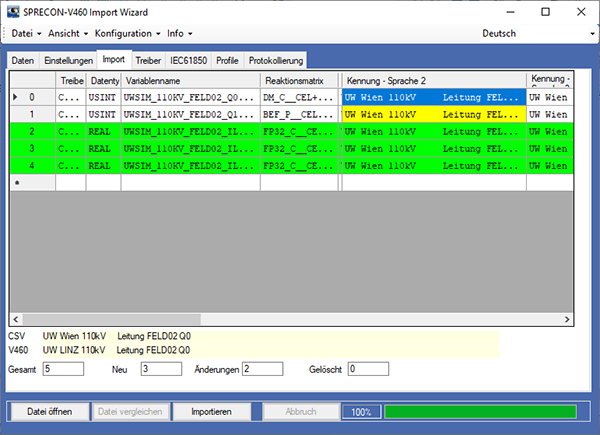Click REAL datatype cell in row 2
The width and height of the screenshot is (600, 435).
[x=103, y=132]
